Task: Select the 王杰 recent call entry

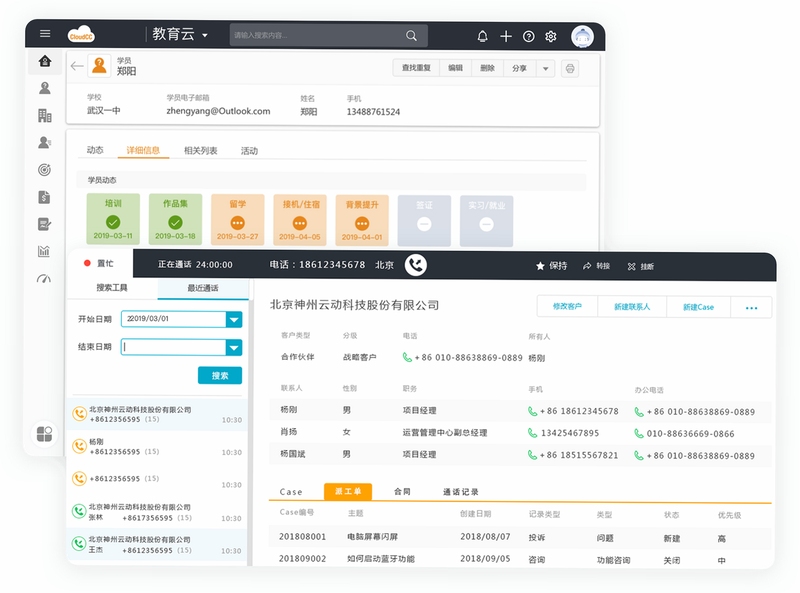Action: [x=157, y=545]
